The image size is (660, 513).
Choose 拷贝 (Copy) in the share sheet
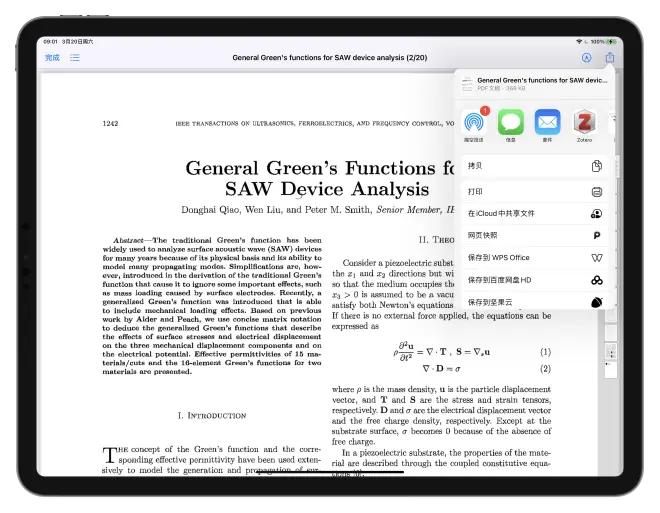click(x=535, y=166)
